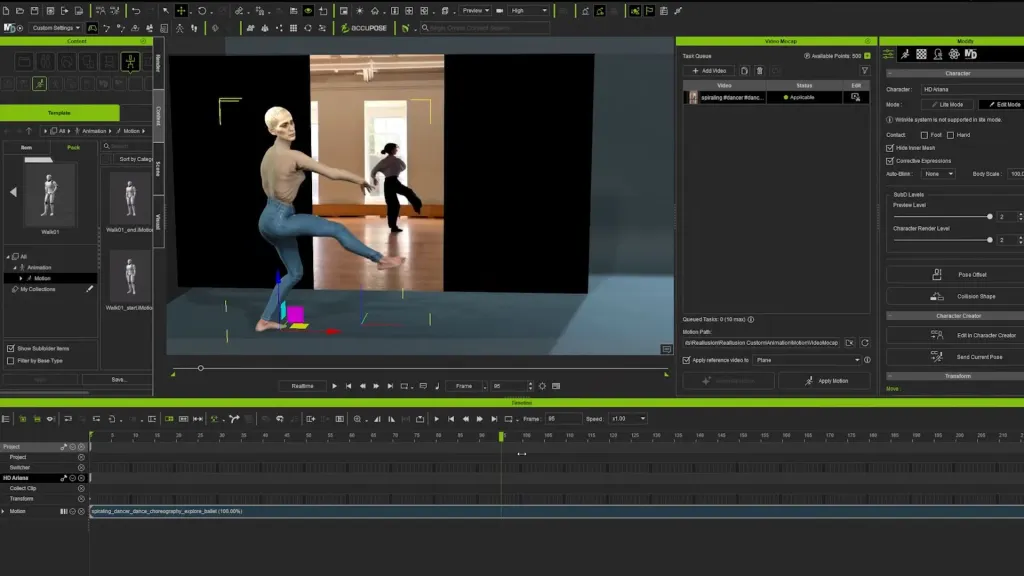Browse for motion path folder icon
The height and width of the screenshot is (576, 1024).
pos(849,343)
